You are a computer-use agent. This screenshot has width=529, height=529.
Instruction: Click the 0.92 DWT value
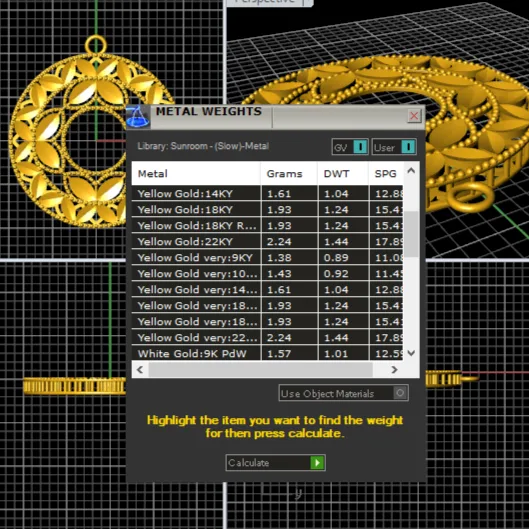click(x=336, y=274)
